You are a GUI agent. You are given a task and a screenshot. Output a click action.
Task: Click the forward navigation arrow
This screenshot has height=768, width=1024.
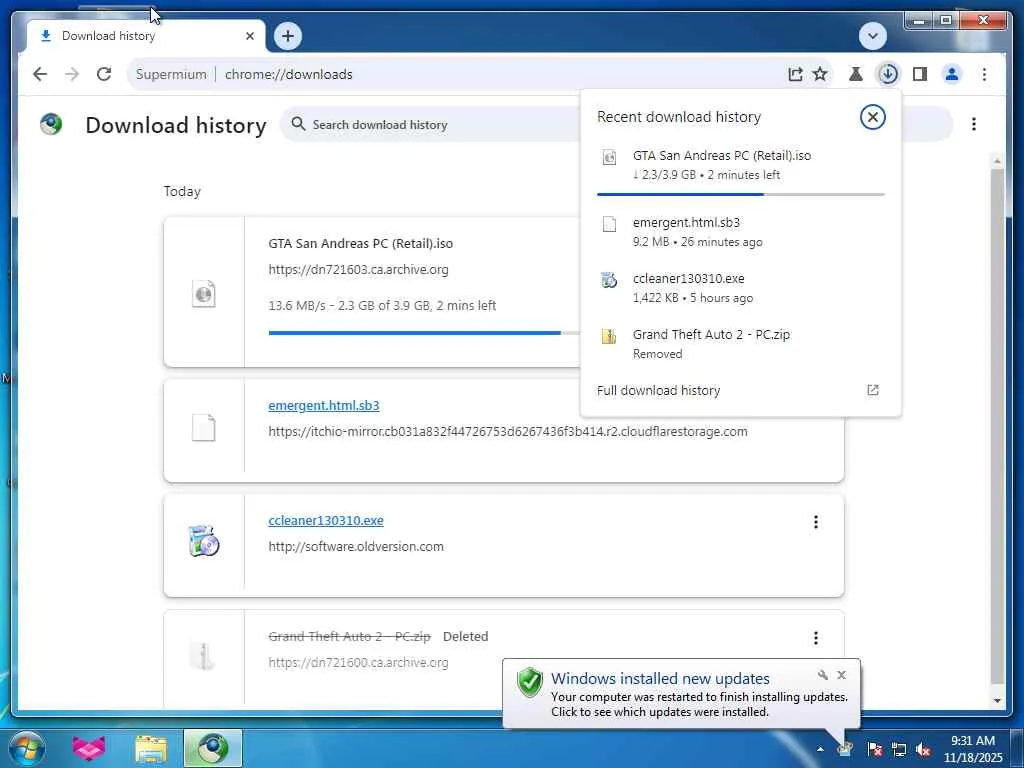72,74
